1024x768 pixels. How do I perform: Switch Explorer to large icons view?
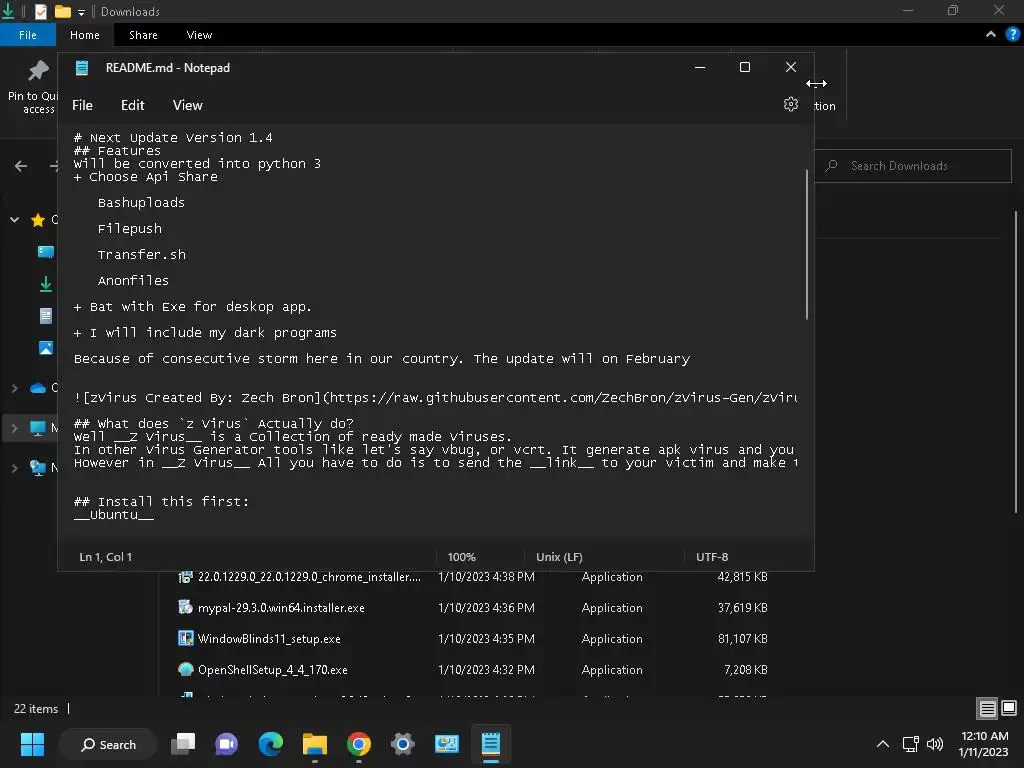coord(1008,708)
